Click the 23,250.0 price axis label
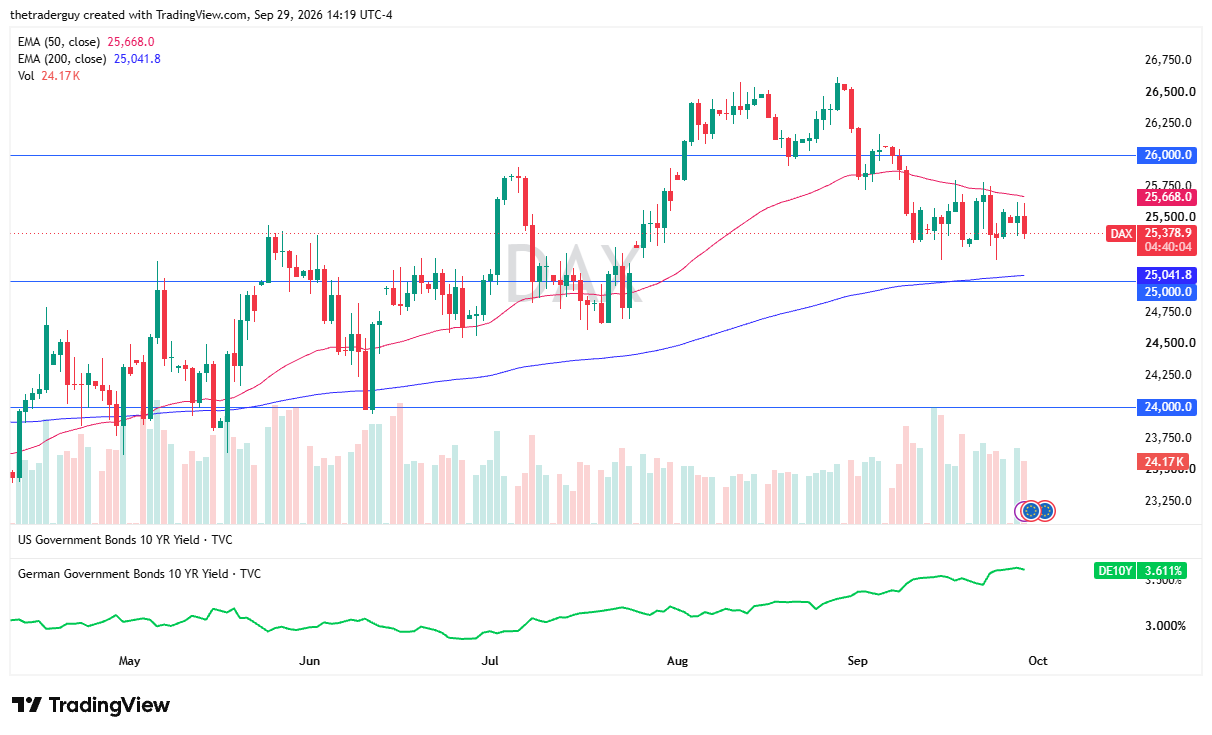The image size is (1212, 735). tap(1168, 501)
